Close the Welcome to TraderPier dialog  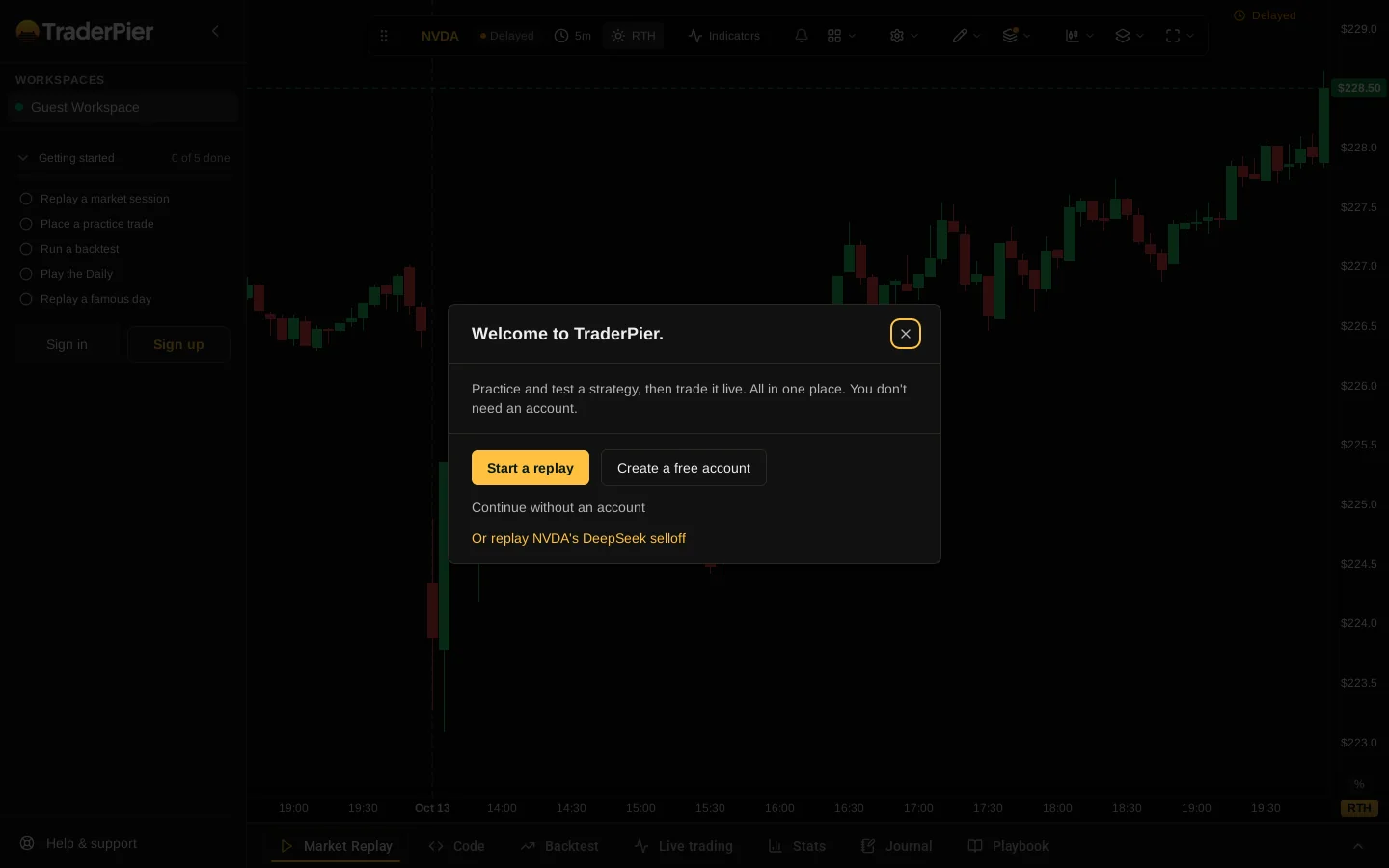(905, 334)
